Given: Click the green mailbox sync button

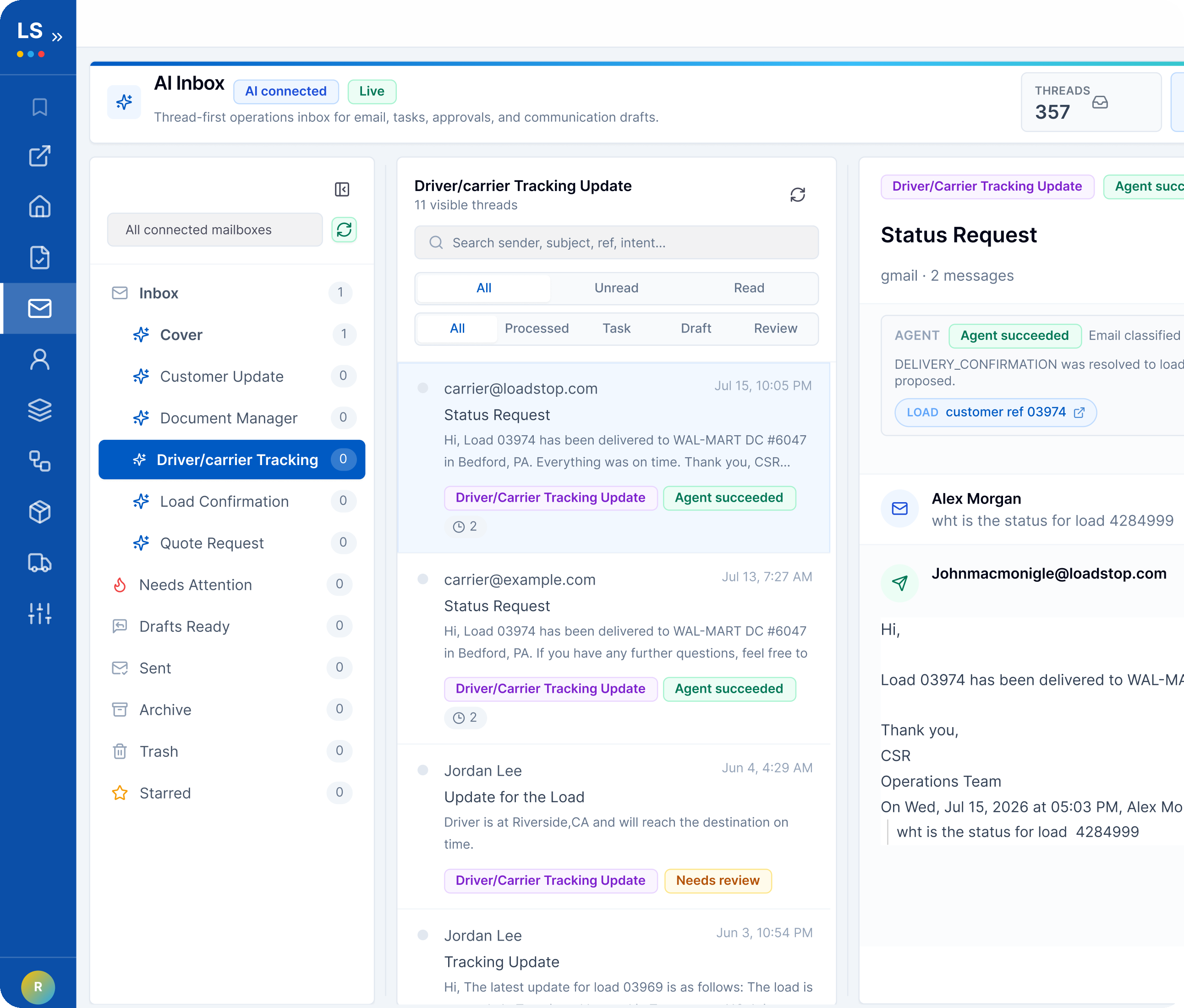Looking at the screenshot, I should [344, 230].
